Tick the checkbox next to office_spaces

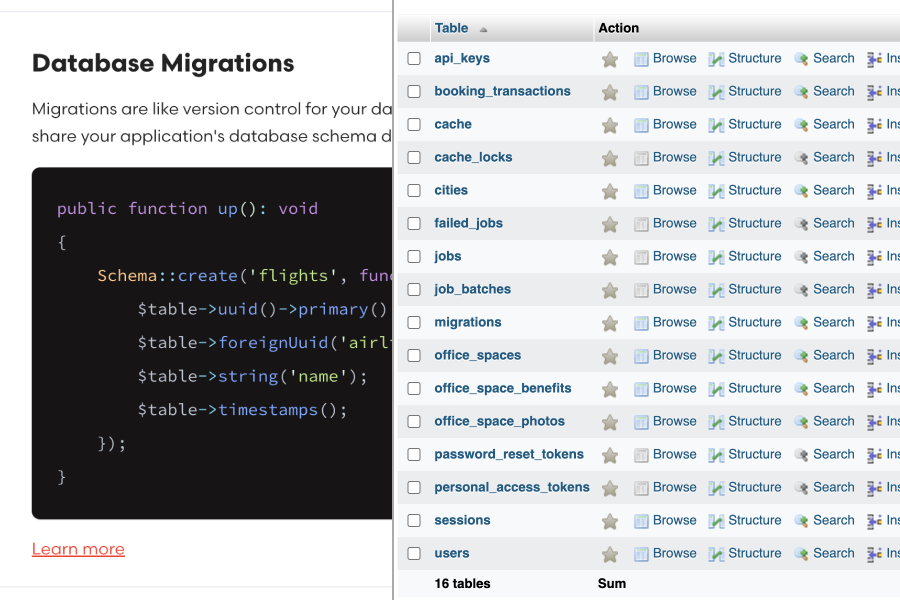pyautogui.click(x=414, y=355)
